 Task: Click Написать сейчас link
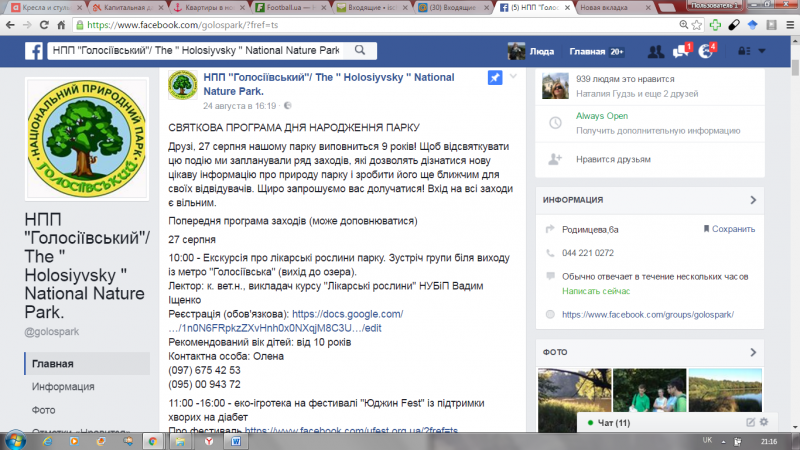[x=596, y=291]
